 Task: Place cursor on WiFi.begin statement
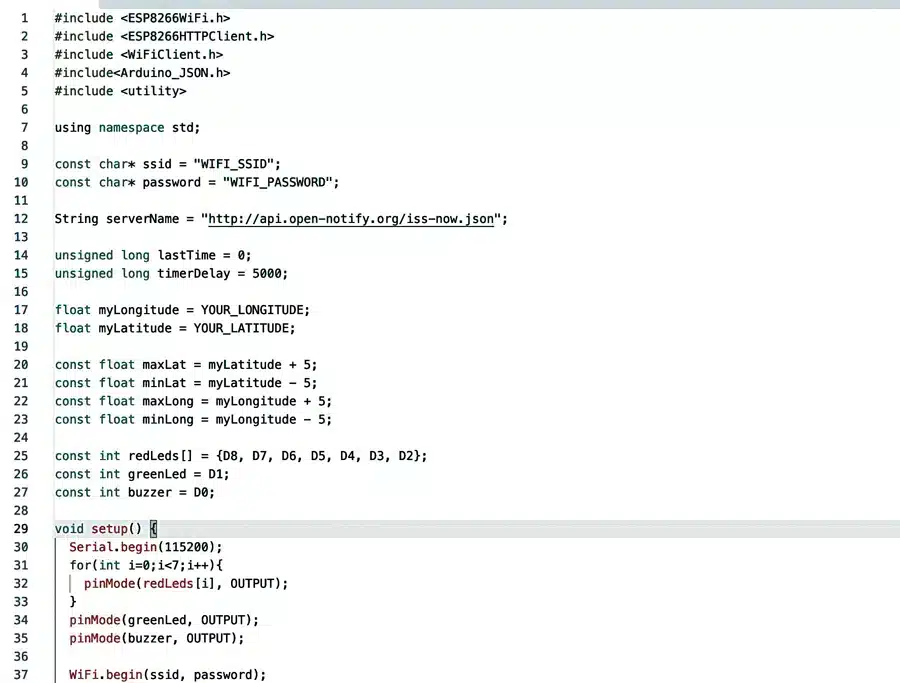tap(167, 675)
